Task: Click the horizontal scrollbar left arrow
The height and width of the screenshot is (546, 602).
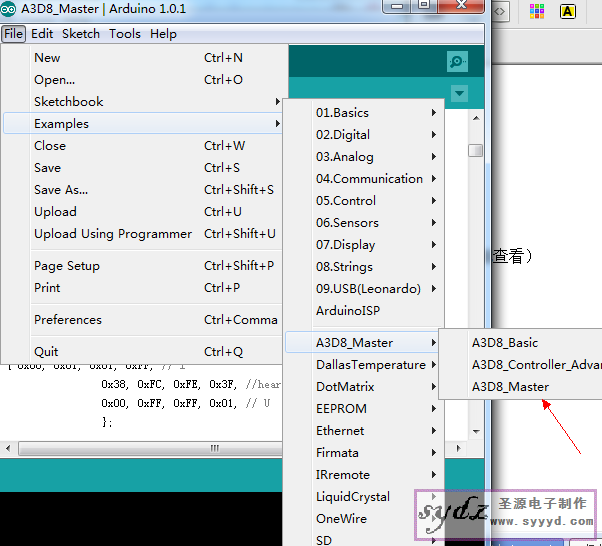Action: pyautogui.click(x=8, y=448)
